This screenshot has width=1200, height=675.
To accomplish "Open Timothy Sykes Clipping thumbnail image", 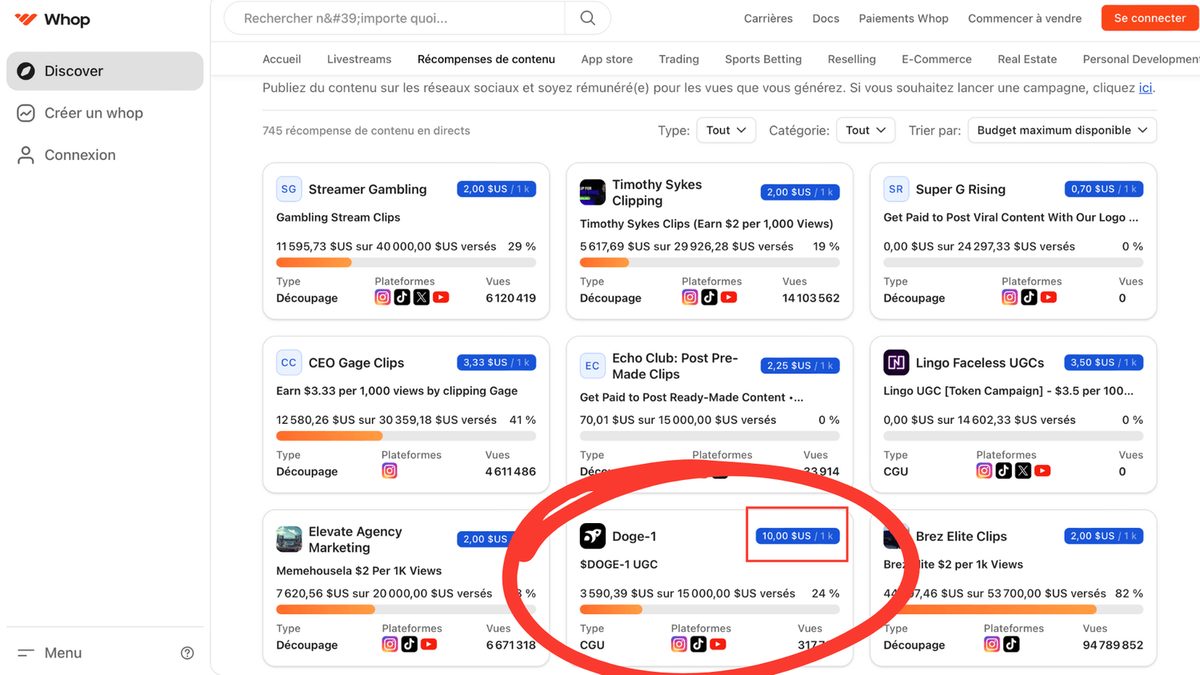I will click(x=592, y=192).
